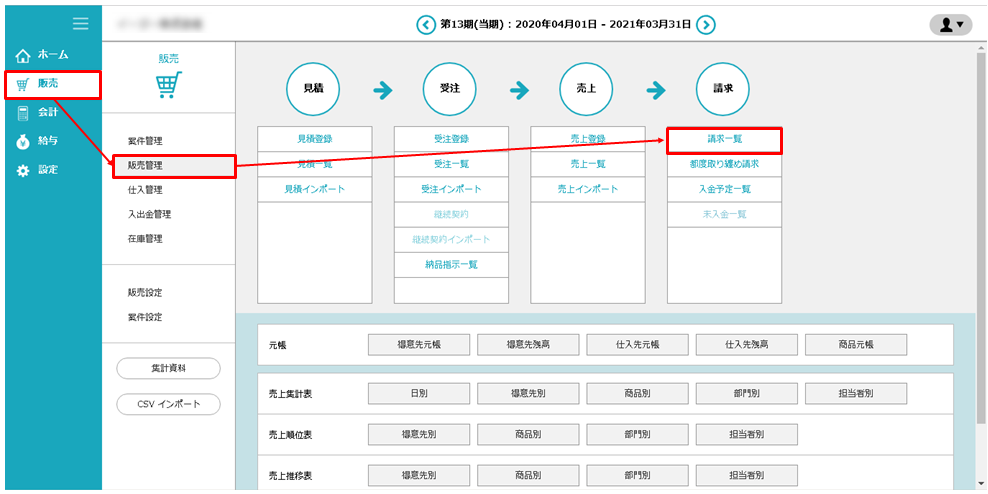Select the Accounting (会計) calculator icon
Viewport: 988px width, 494px height.
point(23,113)
